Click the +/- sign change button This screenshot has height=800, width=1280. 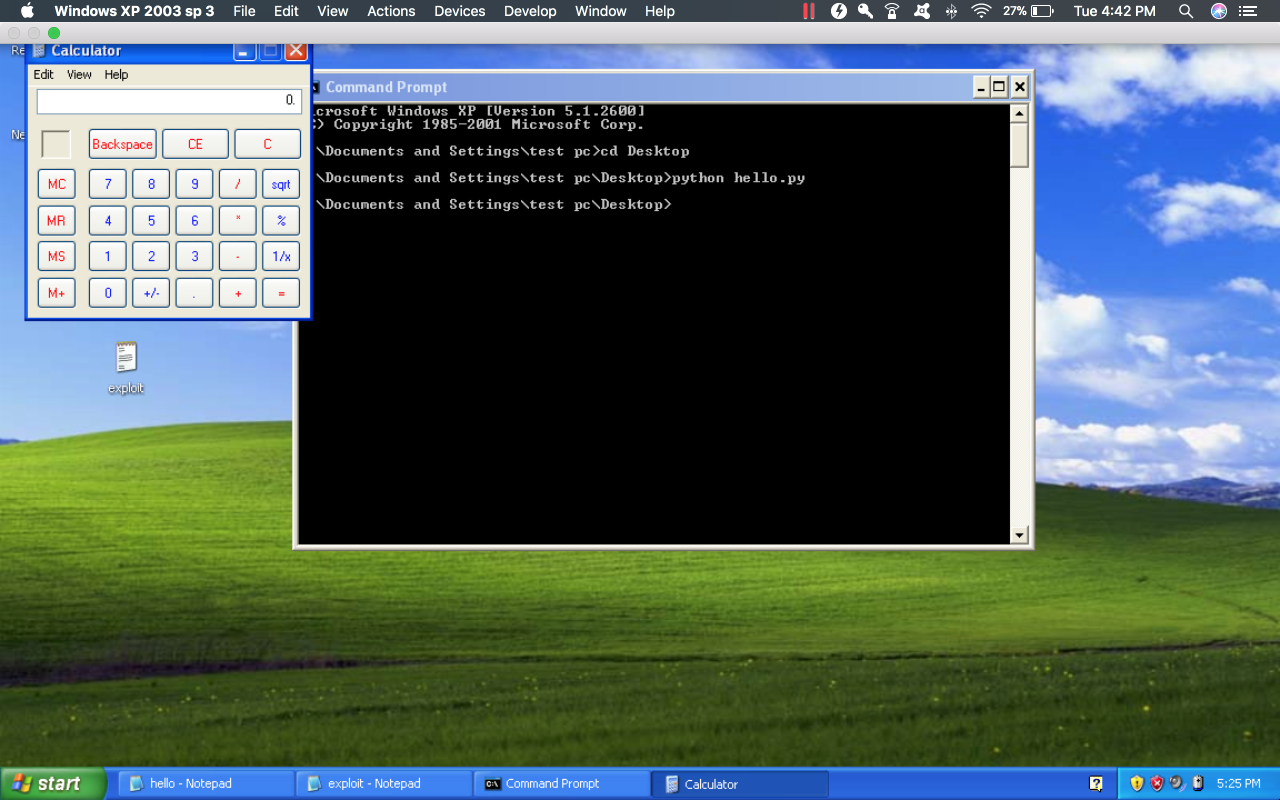151,293
